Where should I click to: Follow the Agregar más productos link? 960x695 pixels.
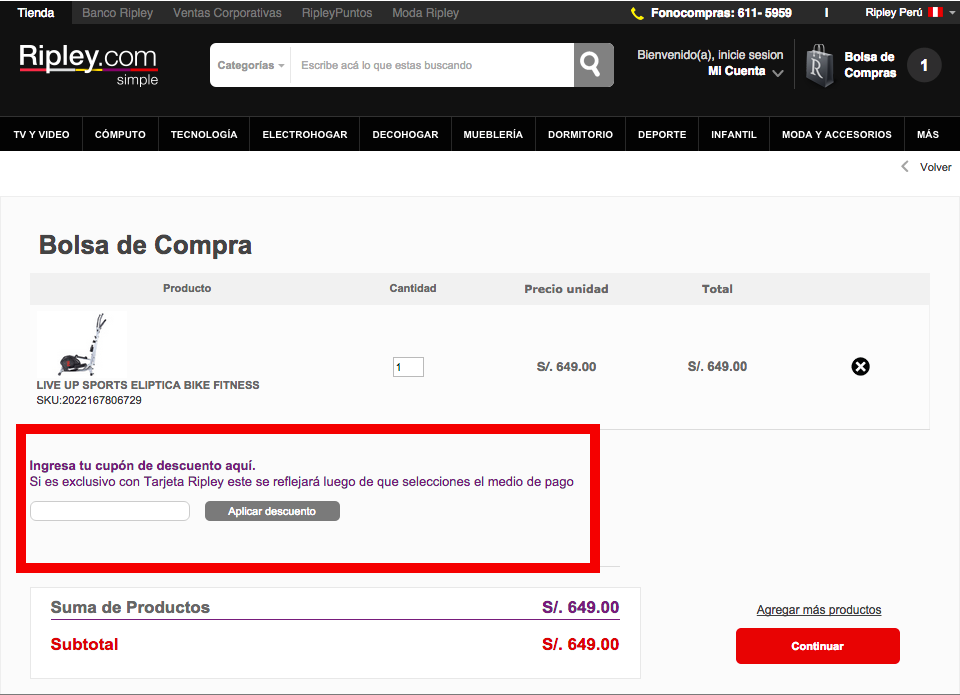(819, 610)
